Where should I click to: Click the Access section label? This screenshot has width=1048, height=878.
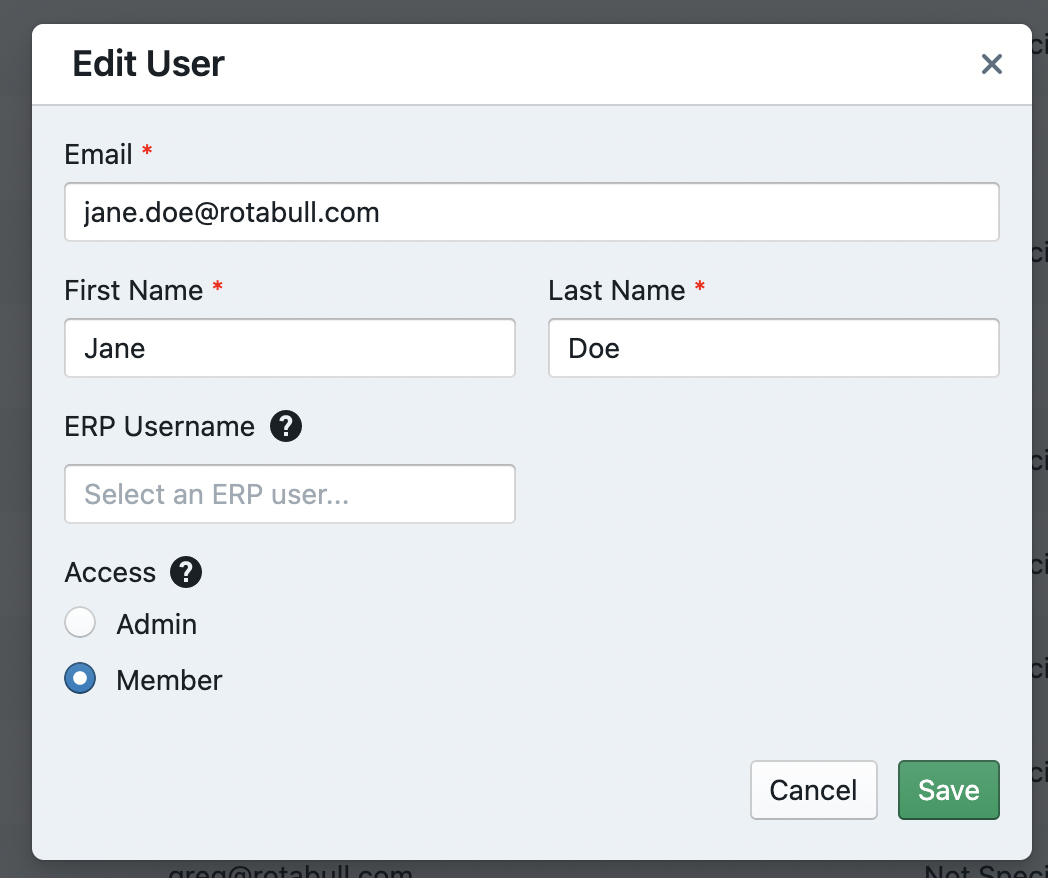click(x=110, y=573)
